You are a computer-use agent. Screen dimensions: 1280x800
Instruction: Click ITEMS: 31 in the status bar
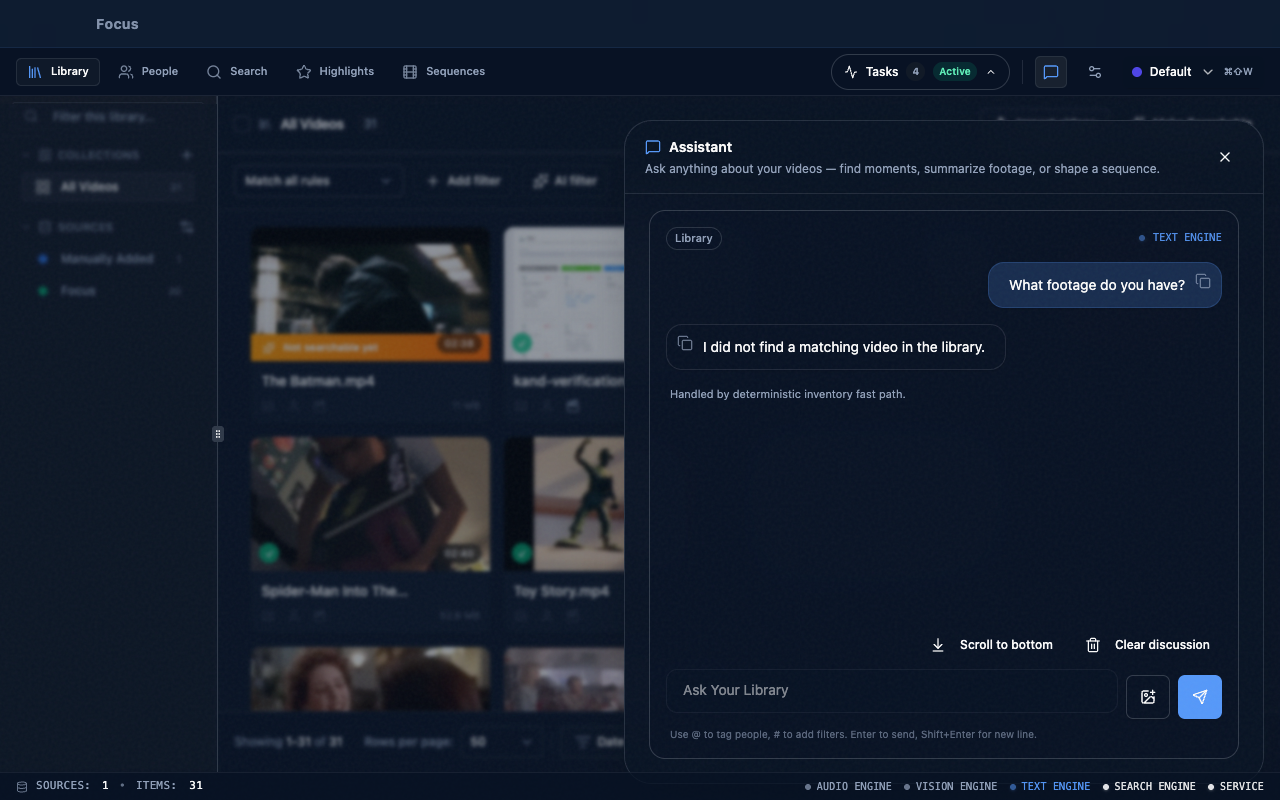click(x=169, y=786)
